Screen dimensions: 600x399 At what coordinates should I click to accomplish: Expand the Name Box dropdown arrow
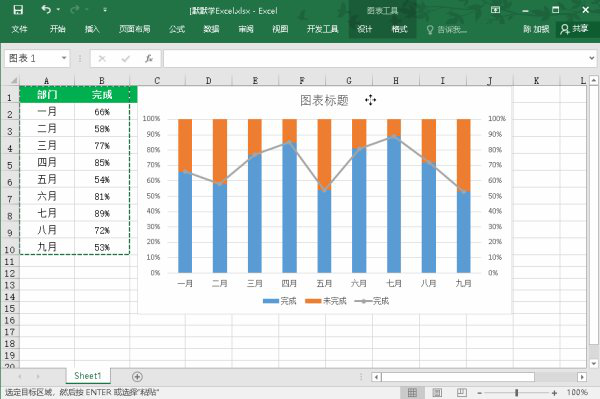[x=64, y=59]
